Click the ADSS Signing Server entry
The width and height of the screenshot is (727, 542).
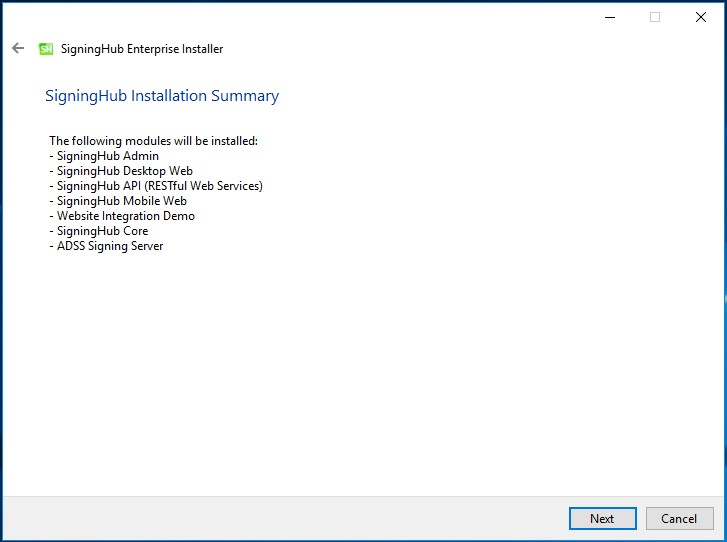(106, 246)
